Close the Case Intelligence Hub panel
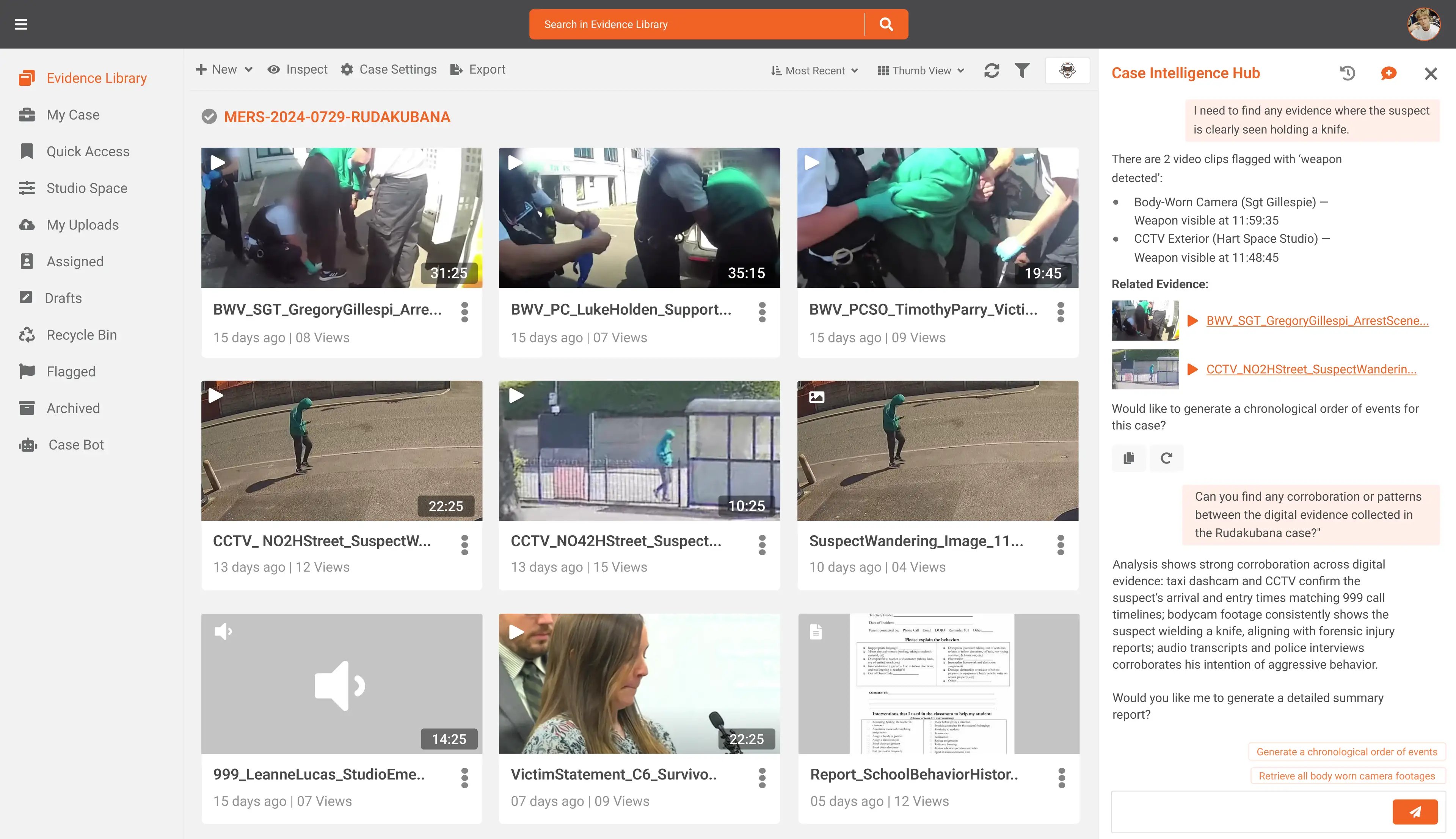The width and height of the screenshot is (1456, 839). click(1431, 73)
